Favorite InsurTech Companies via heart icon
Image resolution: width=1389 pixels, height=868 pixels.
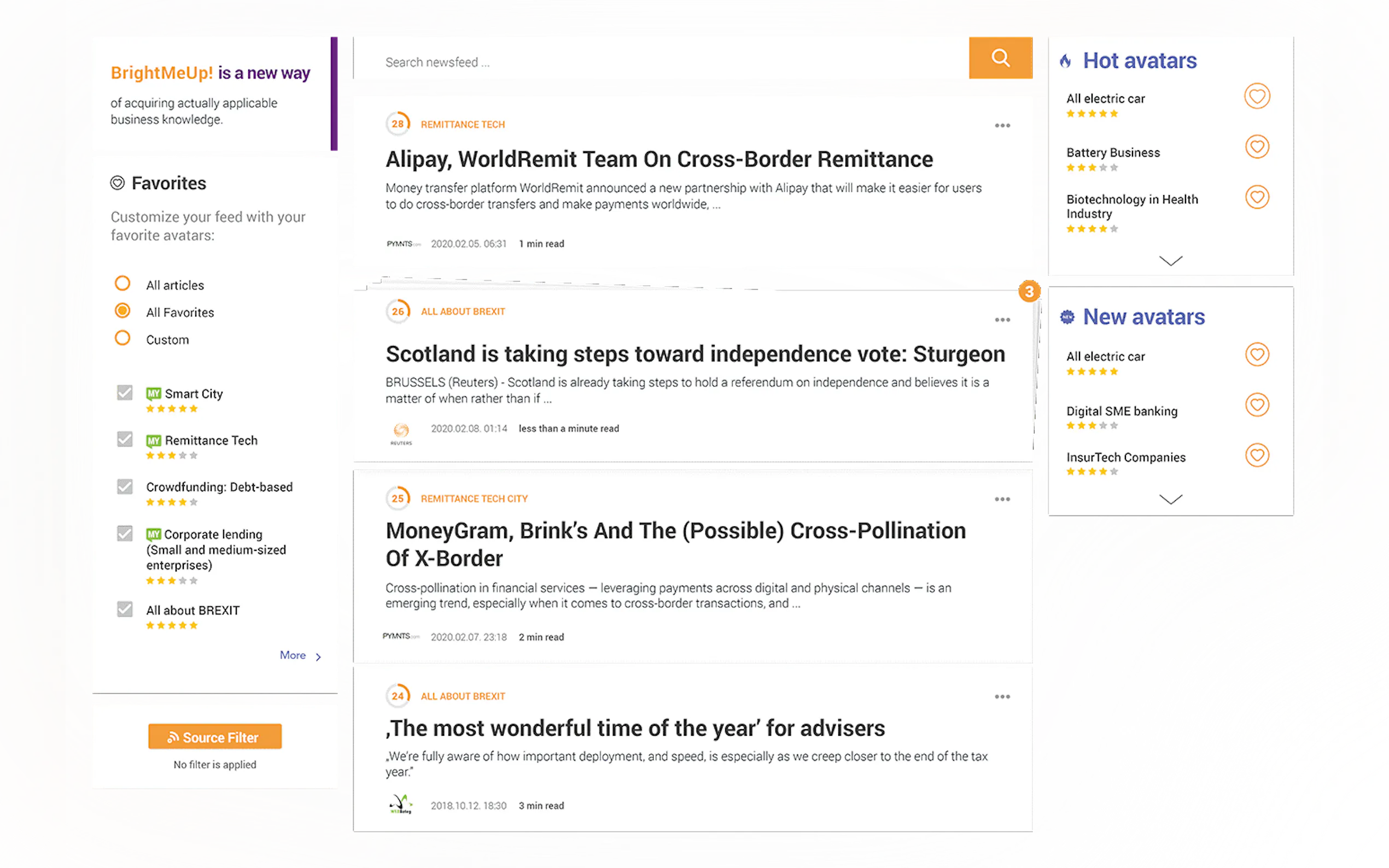[x=1256, y=456]
